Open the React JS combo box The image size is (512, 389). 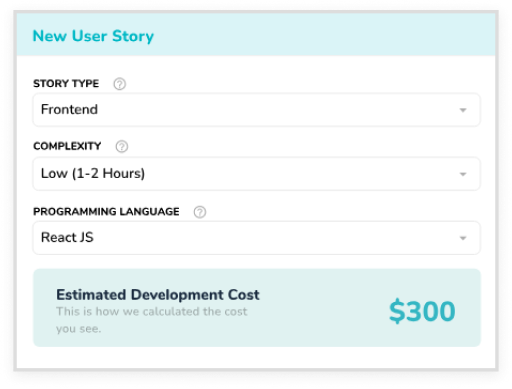click(256, 238)
